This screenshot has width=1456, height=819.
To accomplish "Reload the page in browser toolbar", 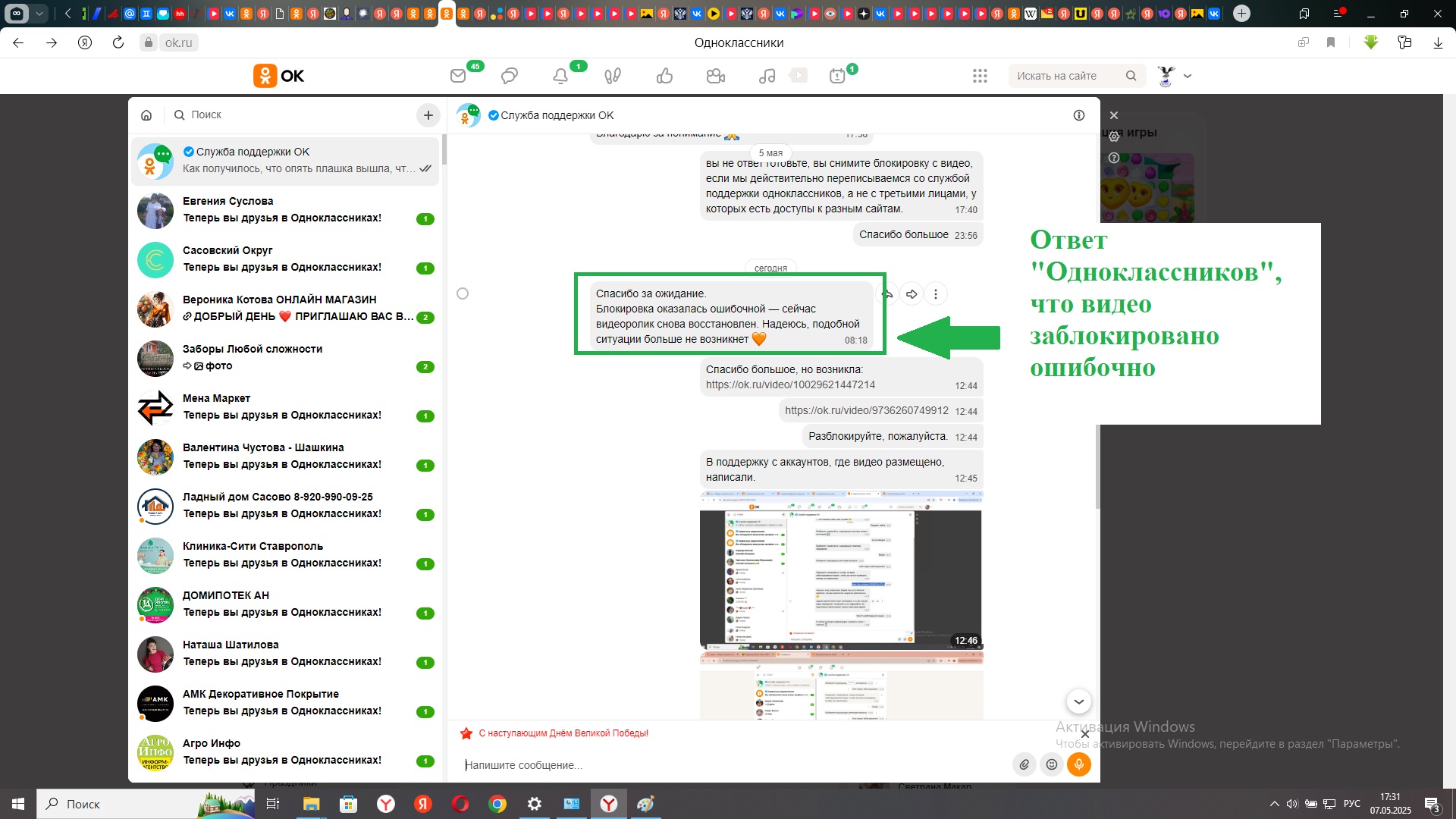I will pos(118,43).
